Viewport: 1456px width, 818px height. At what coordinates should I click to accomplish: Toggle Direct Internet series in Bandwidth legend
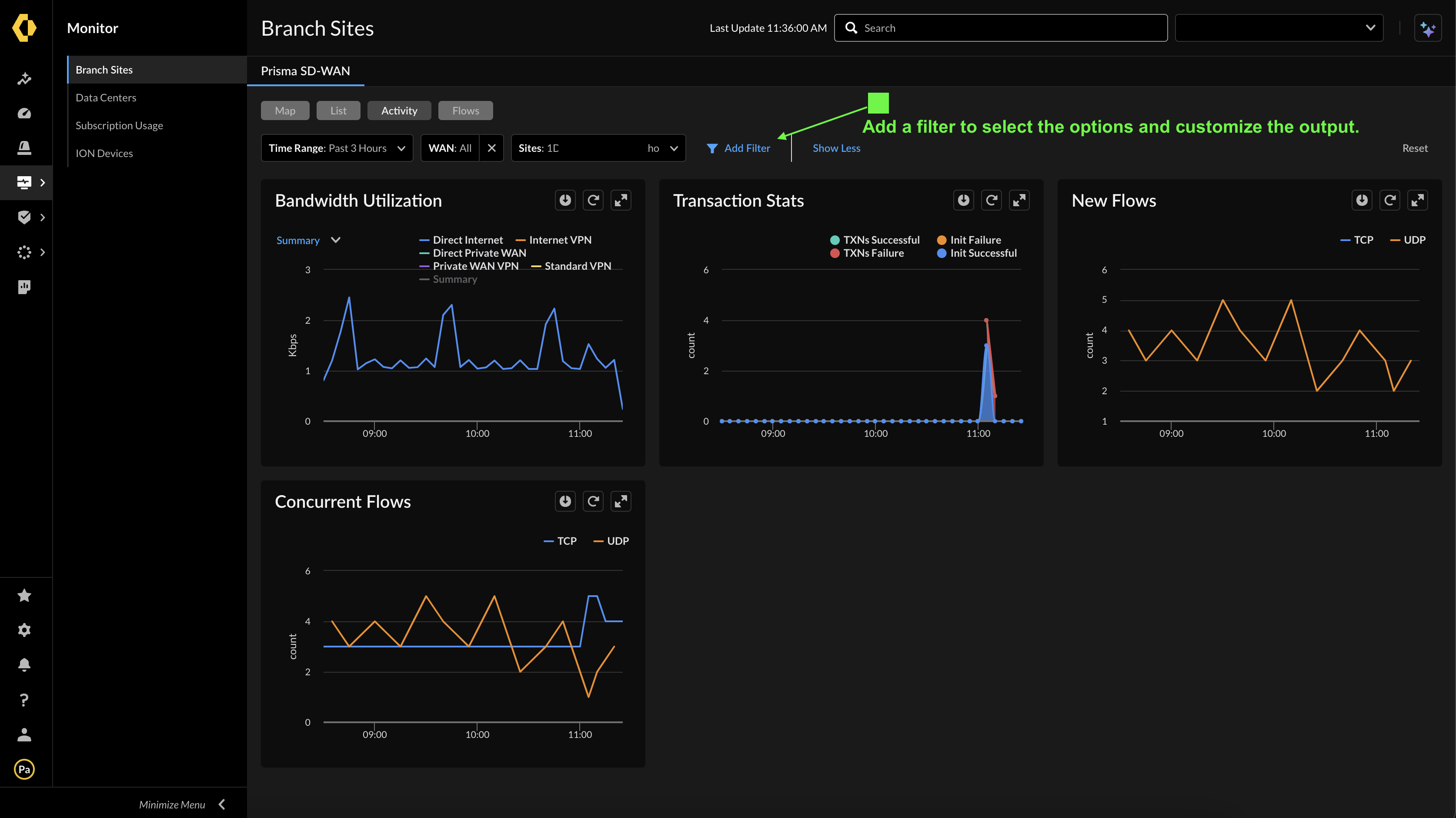point(467,240)
